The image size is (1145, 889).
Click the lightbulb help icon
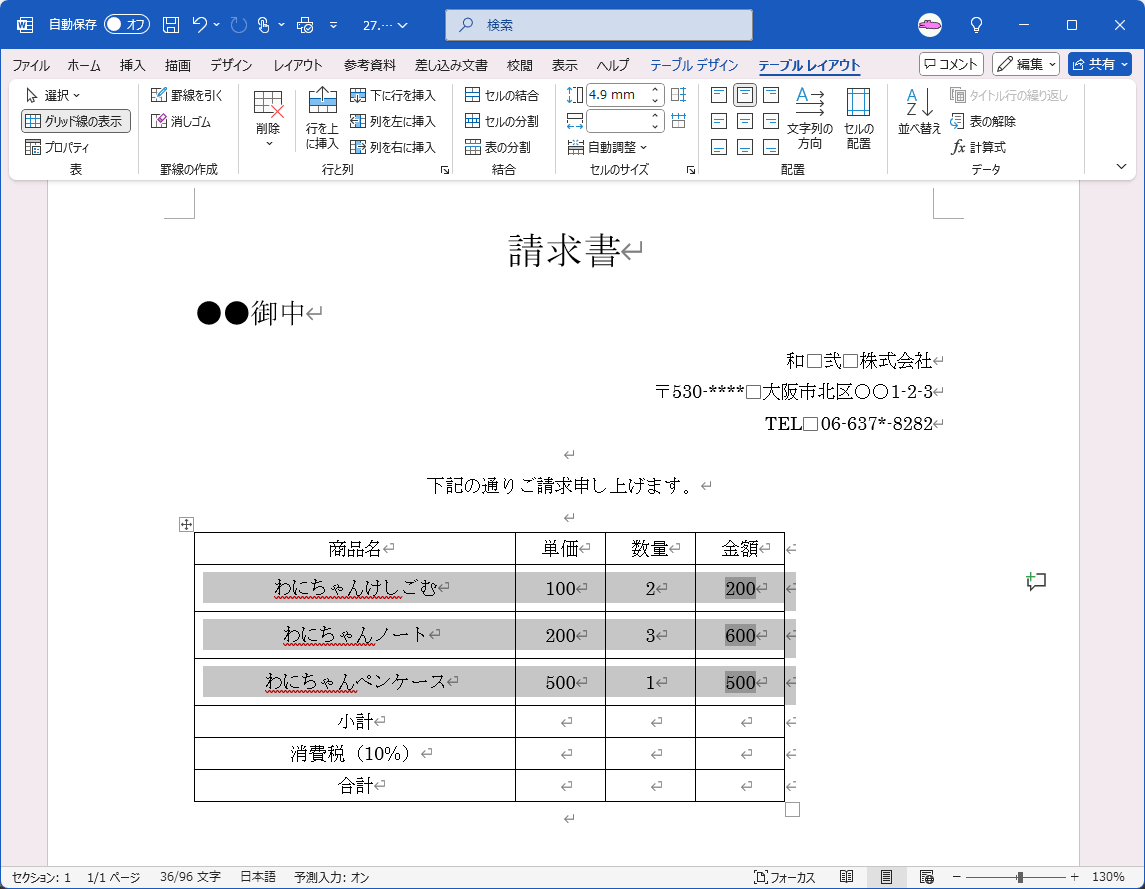[976, 25]
